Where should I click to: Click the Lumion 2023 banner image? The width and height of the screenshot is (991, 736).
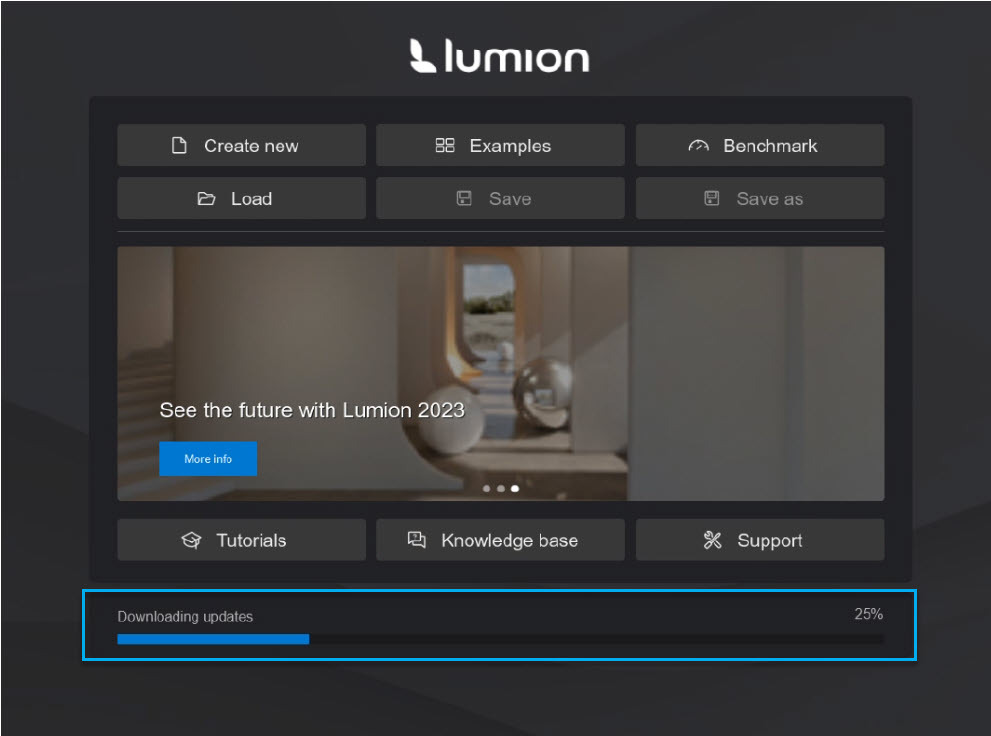500,373
